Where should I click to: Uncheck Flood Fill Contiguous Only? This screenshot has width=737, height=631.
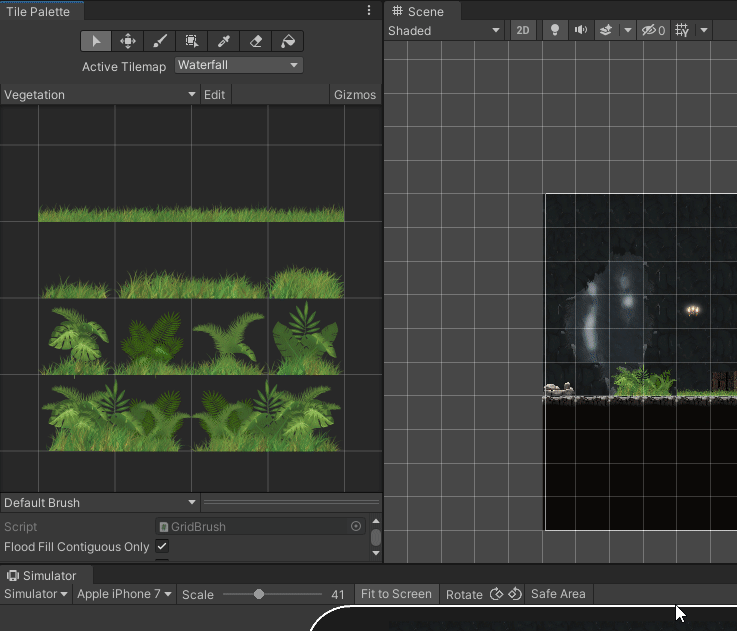coord(162,547)
